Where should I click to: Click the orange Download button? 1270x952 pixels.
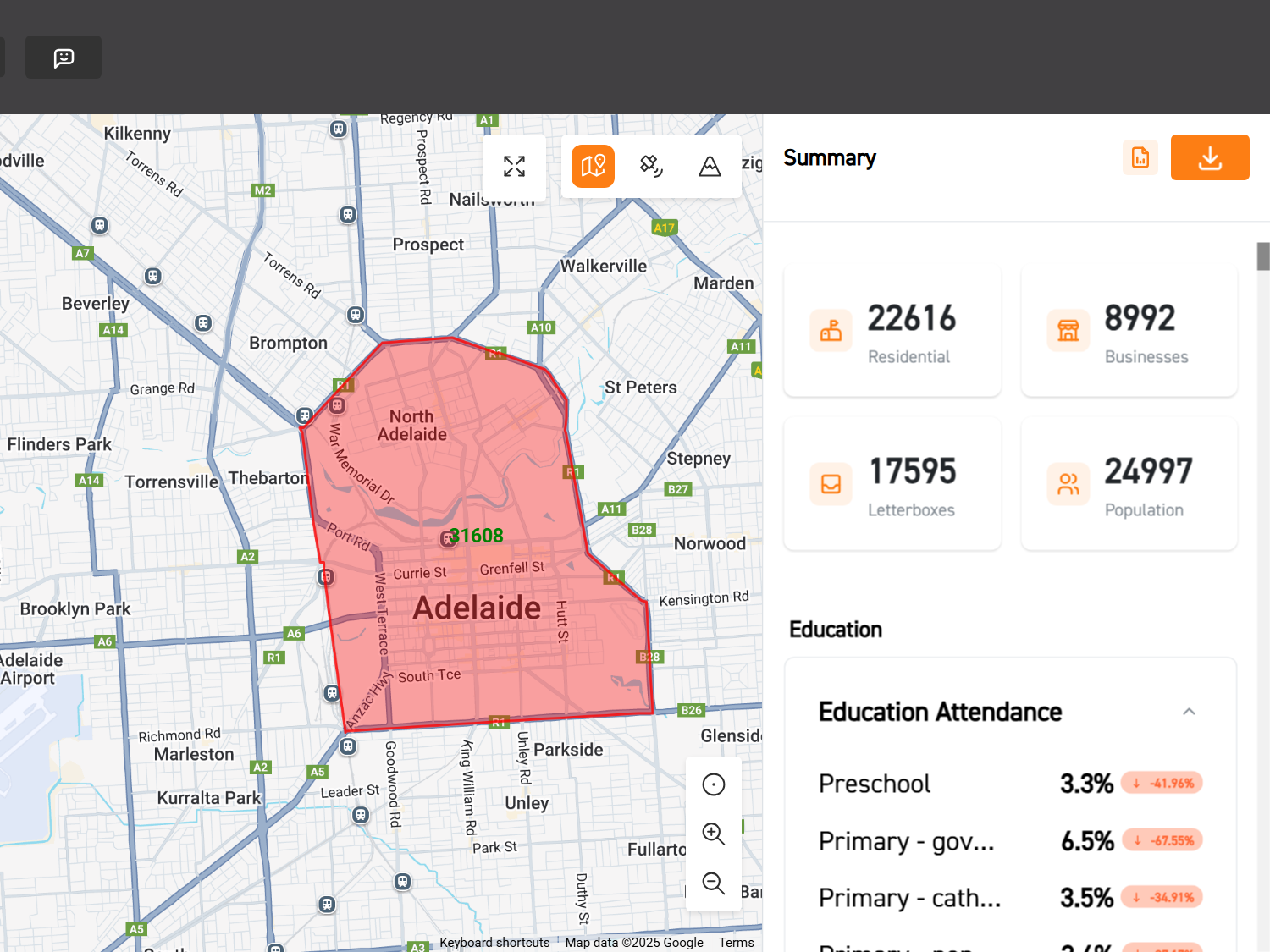pyautogui.click(x=1210, y=157)
